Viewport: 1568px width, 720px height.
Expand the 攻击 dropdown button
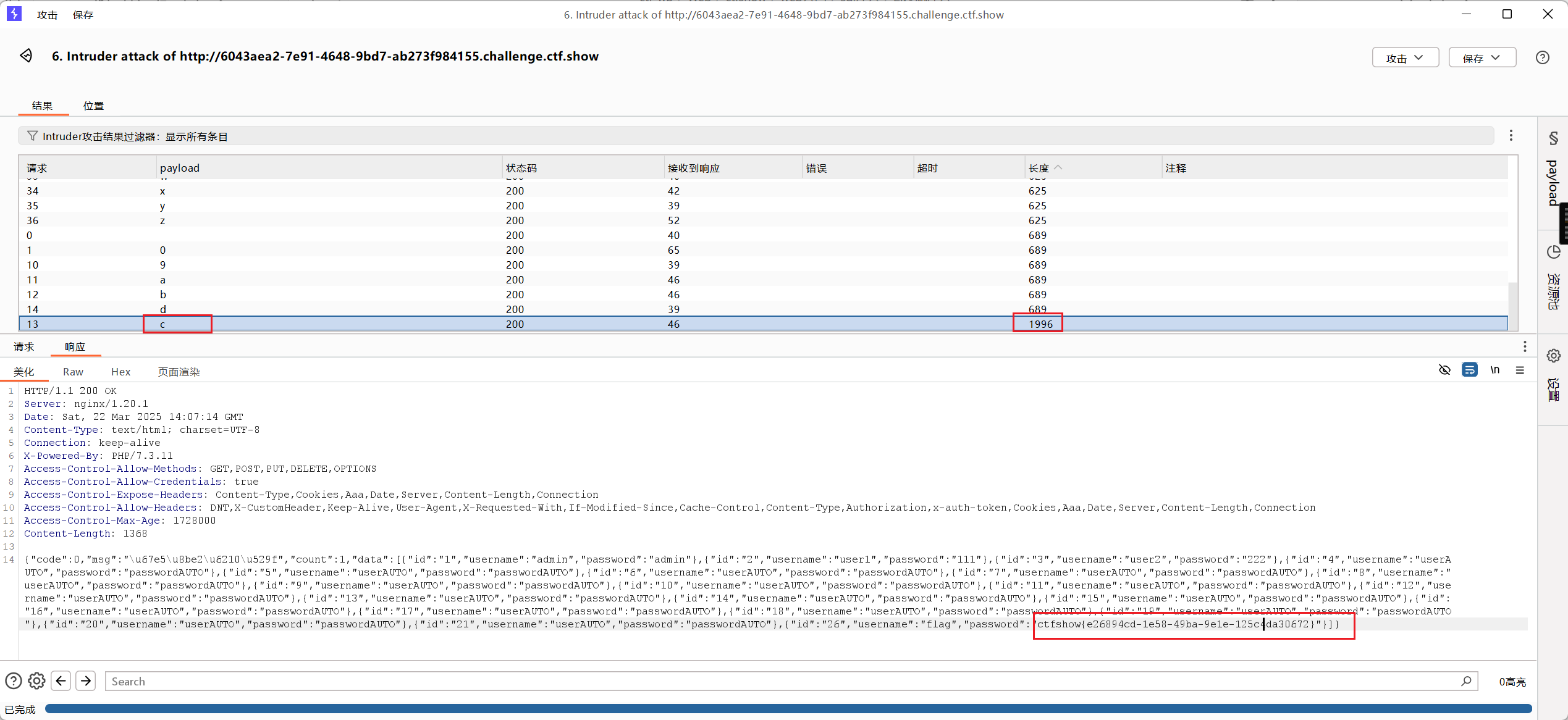coord(1405,57)
